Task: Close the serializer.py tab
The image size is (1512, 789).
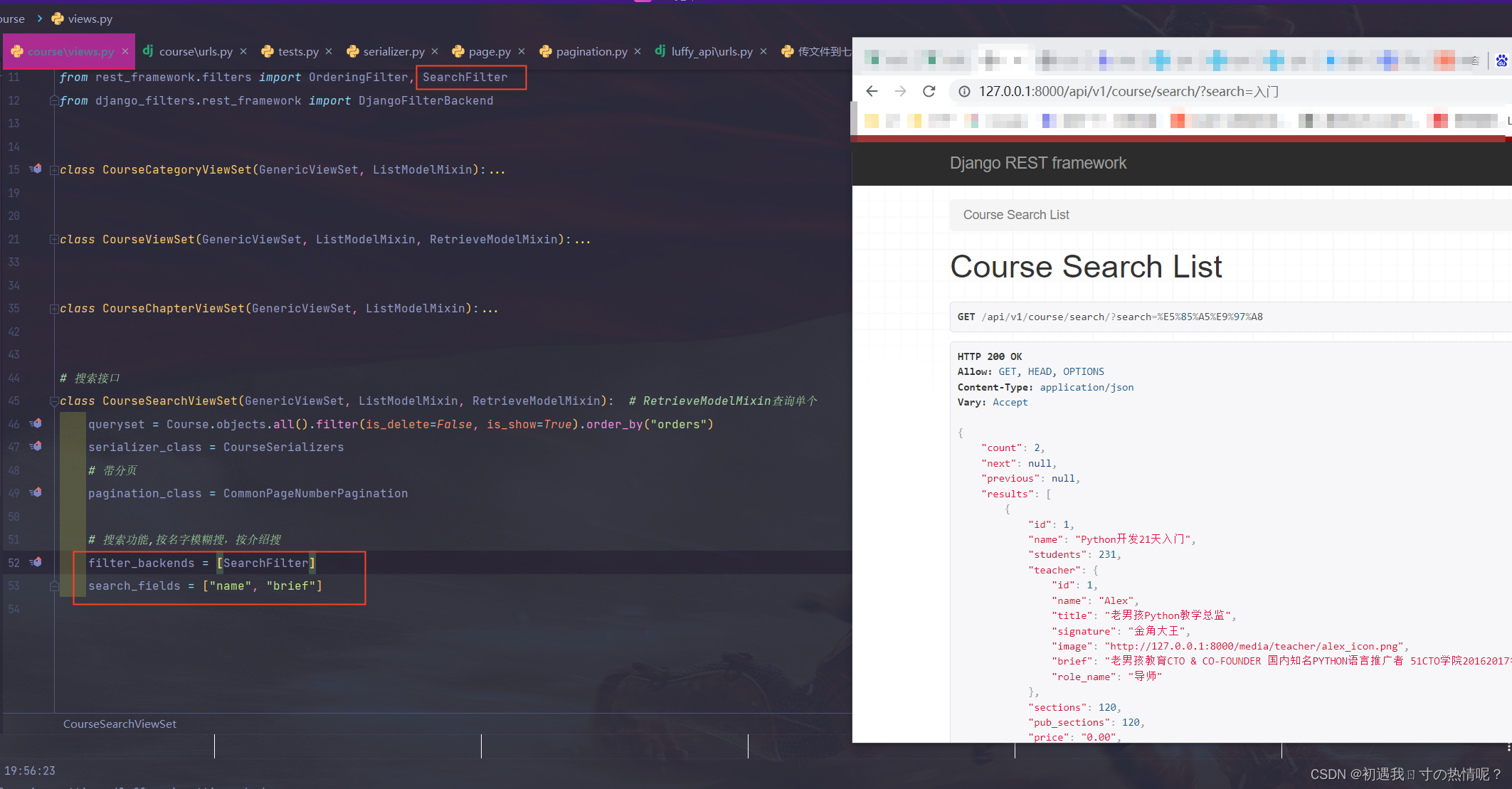Action: click(435, 51)
